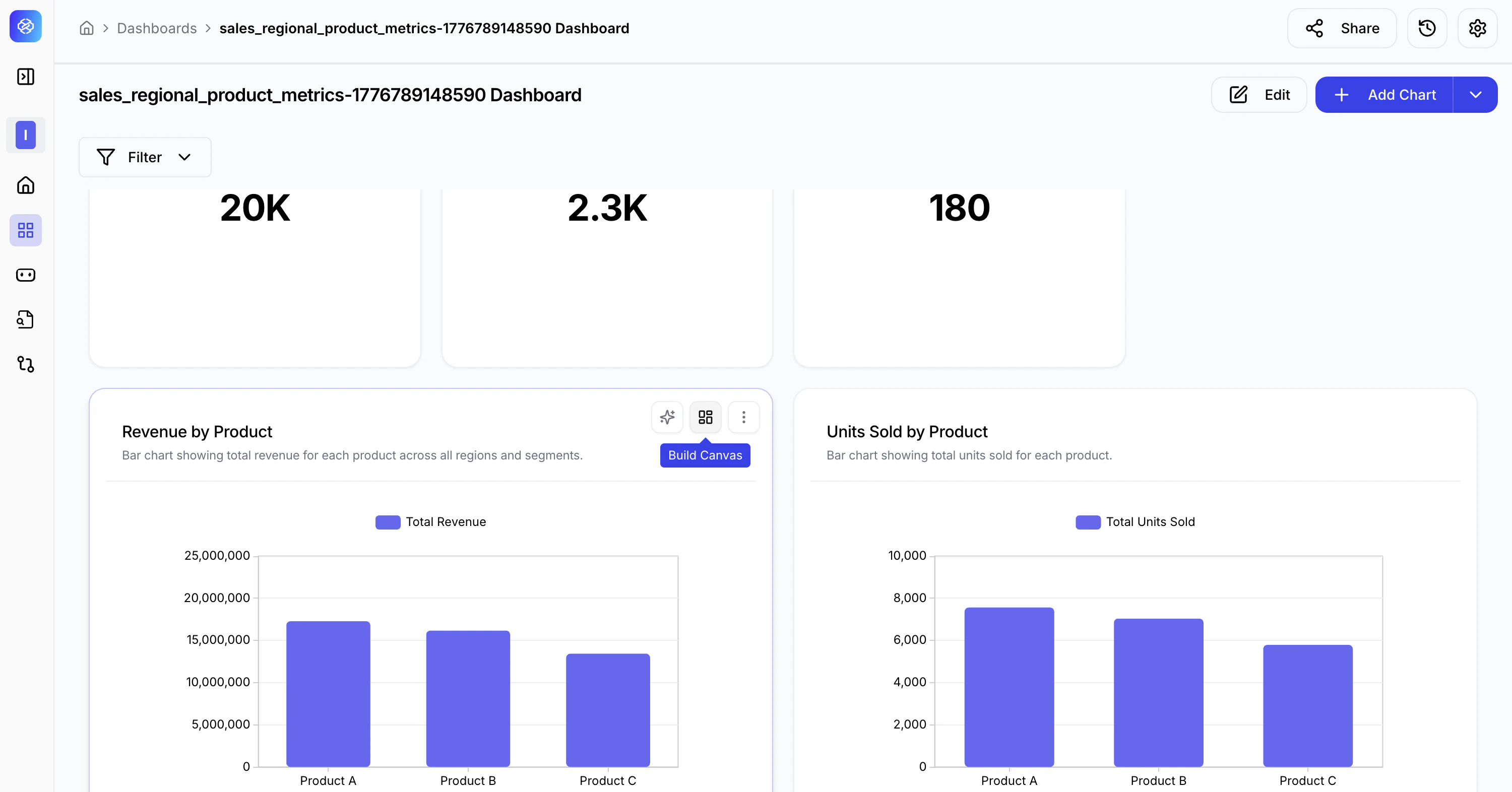Click the Product A revenue bar
The width and height of the screenshot is (1512, 792).
[328, 694]
